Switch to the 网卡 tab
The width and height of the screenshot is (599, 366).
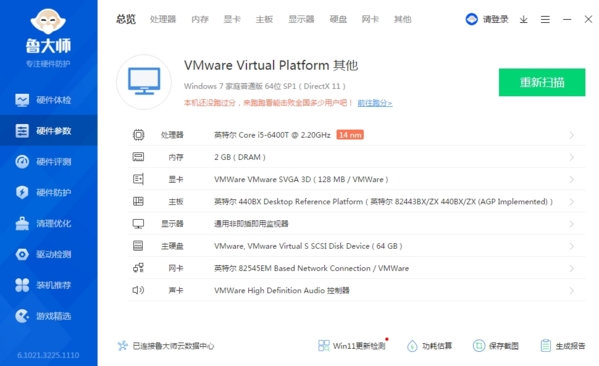tap(371, 19)
